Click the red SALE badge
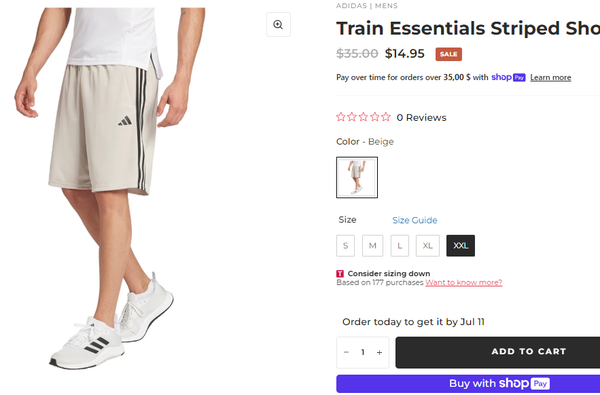 click(448, 54)
